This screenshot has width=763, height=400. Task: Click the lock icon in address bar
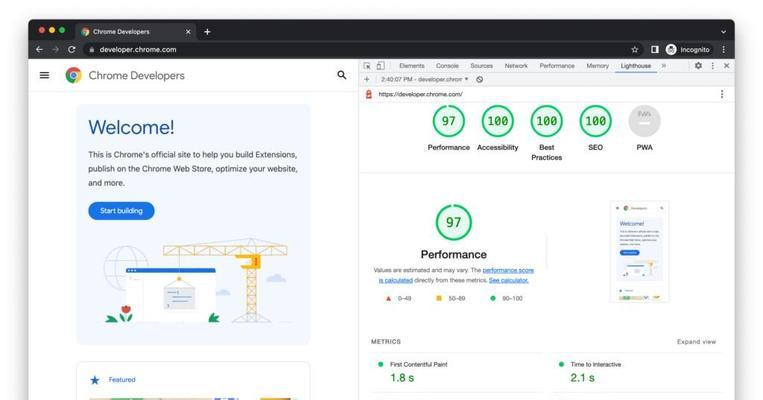[x=91, y=50]
